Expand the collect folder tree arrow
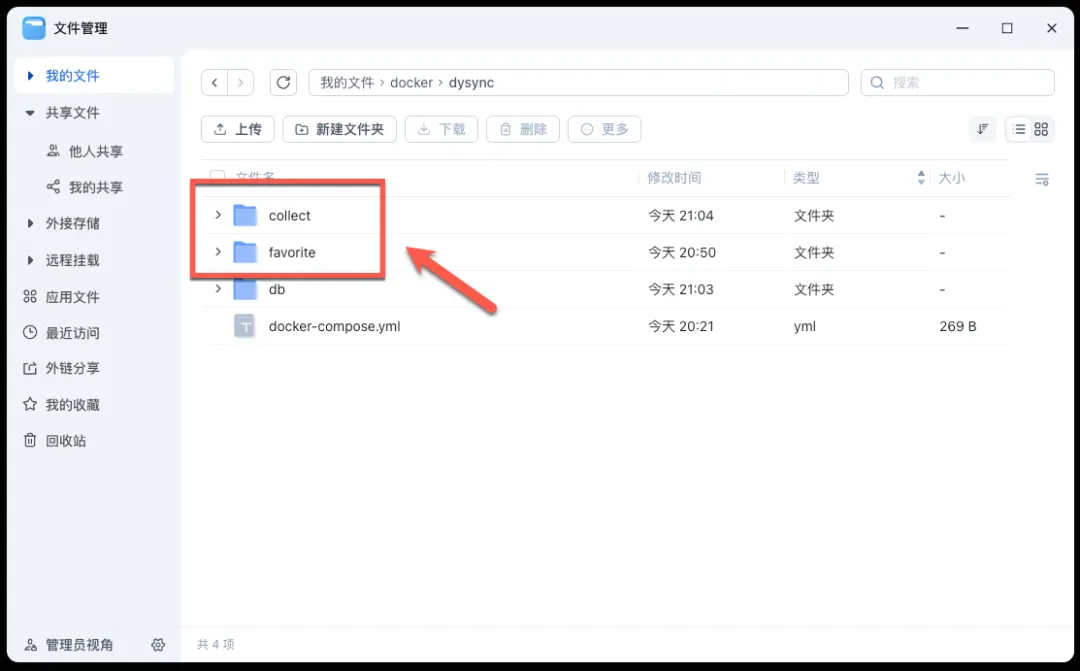Image resolution: width=1080 pixels, height=671 pixels. coord(218,215)
